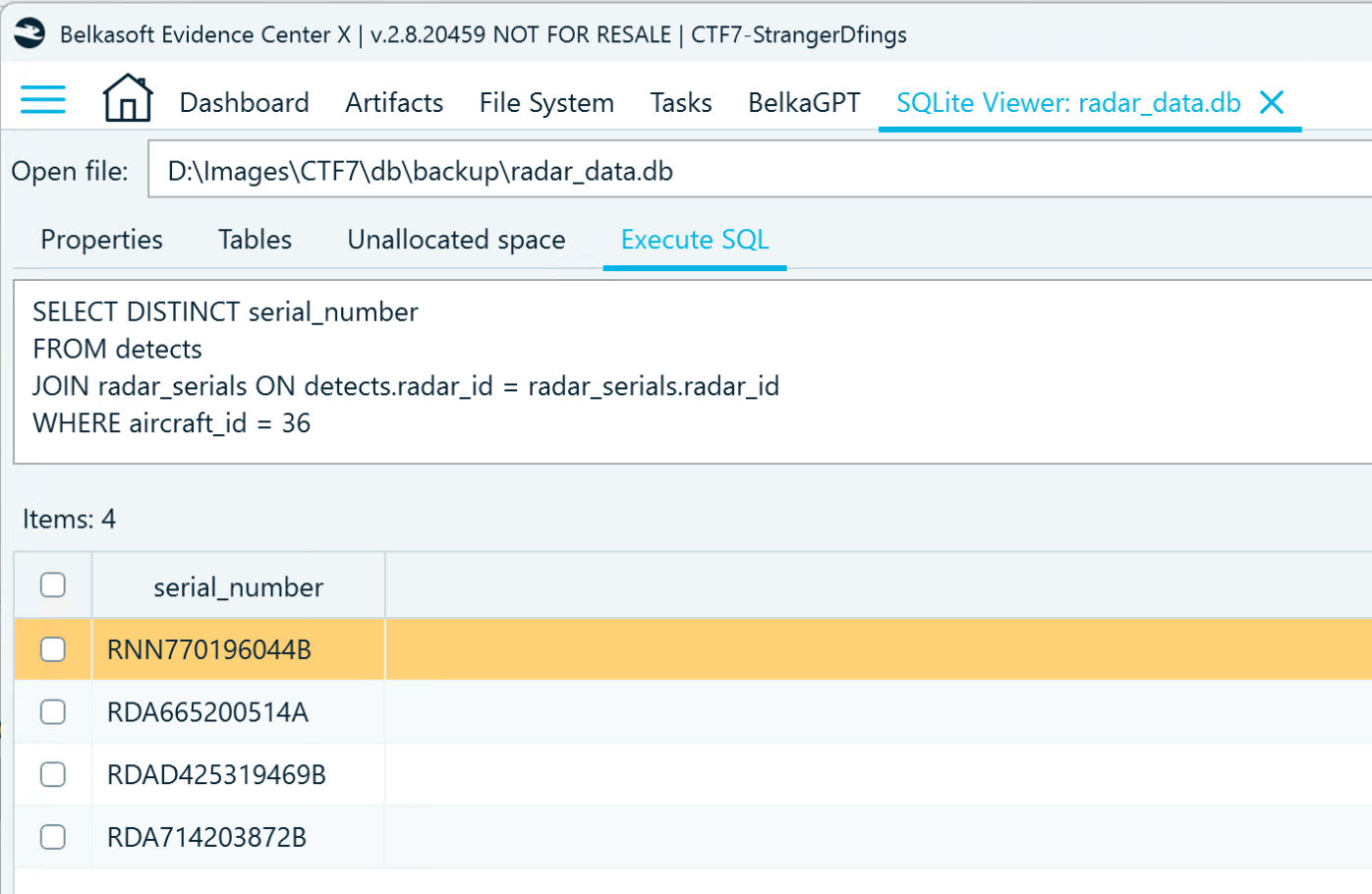Go to the Home screen icon
Viewport: 1372px width, 894px height.
click(x=128, y=98)
